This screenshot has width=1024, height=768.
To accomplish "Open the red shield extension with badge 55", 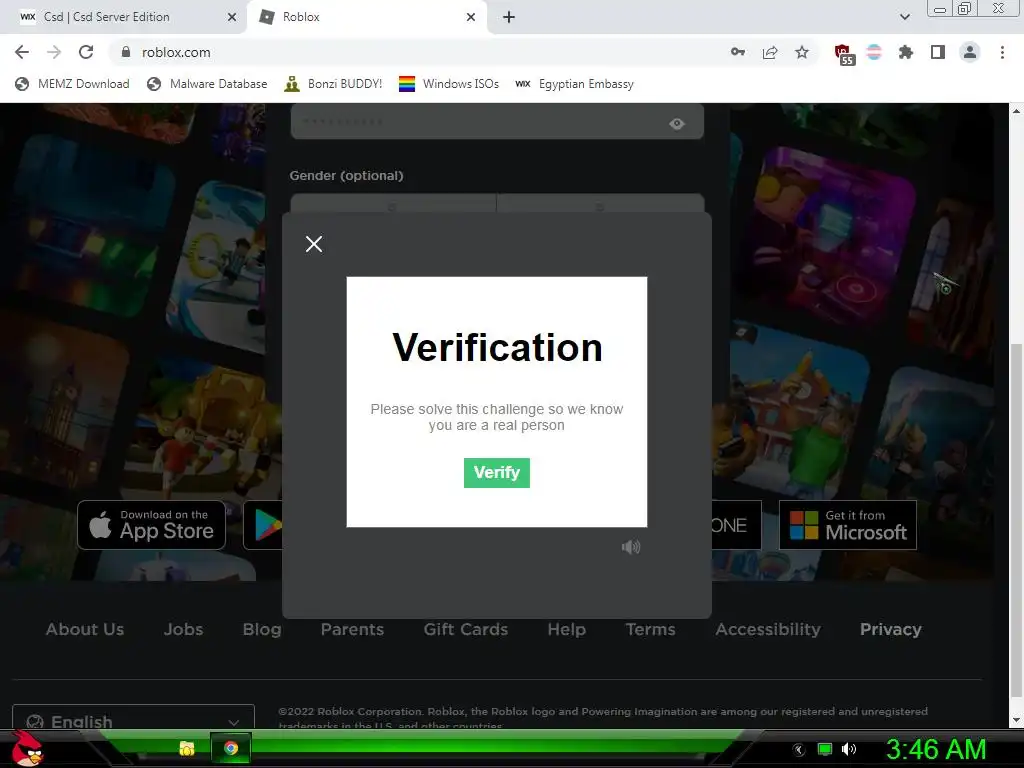I will point(844,54).
